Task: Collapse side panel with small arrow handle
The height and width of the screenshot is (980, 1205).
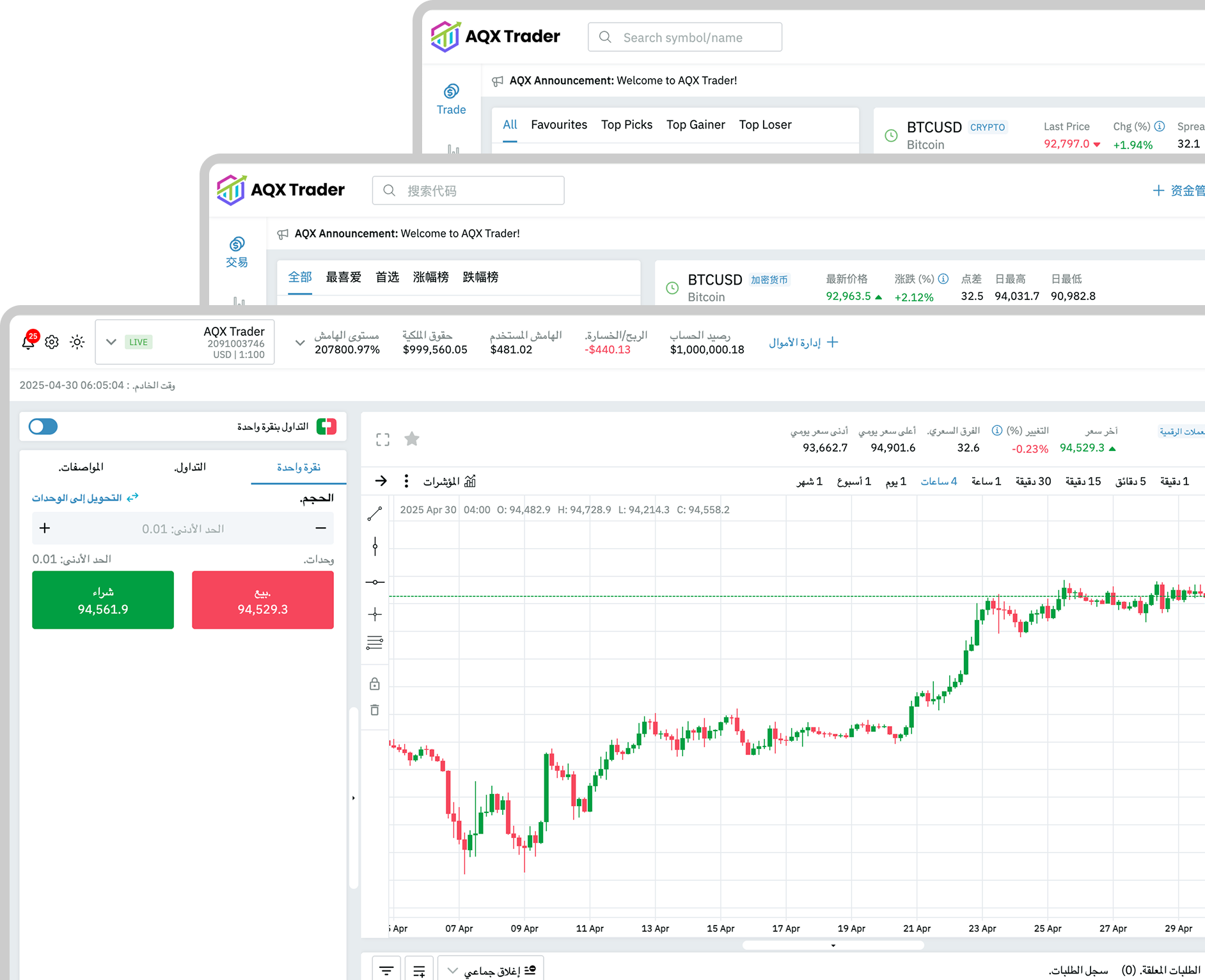Action: point(353,798)
